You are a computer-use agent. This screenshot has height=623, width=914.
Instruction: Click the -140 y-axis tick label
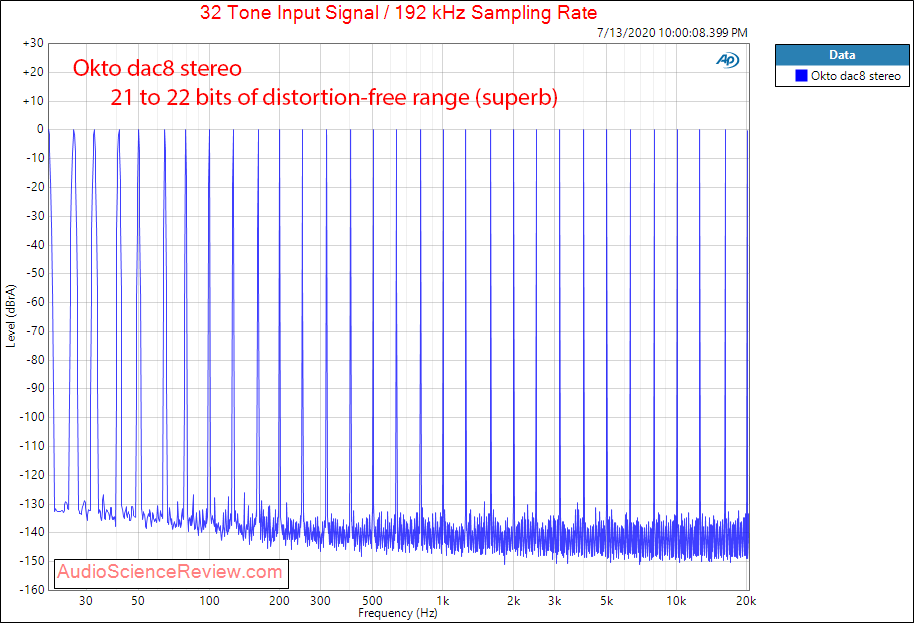[x=32, y=532]
